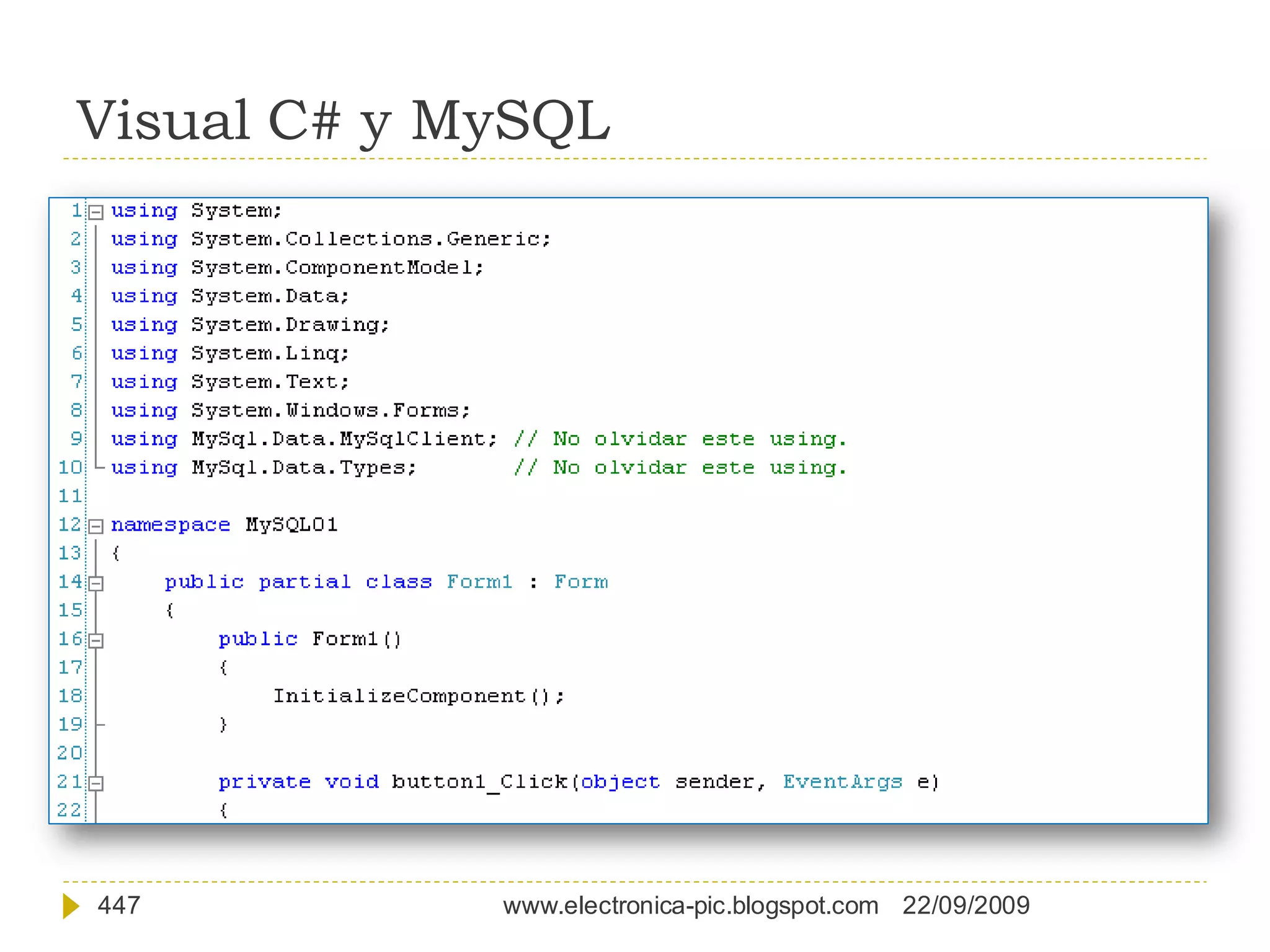The height and width of the screenshot is (952, 1270).
Task: Collapse the Form1 class region at line 14
Action: [x=95, y=584]
